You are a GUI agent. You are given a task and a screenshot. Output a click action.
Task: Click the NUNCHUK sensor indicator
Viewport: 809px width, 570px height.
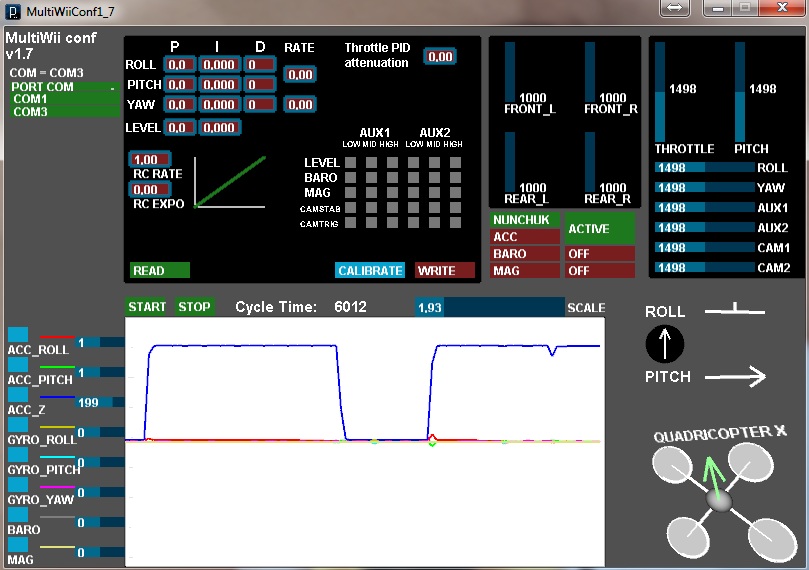coord(525,220)
